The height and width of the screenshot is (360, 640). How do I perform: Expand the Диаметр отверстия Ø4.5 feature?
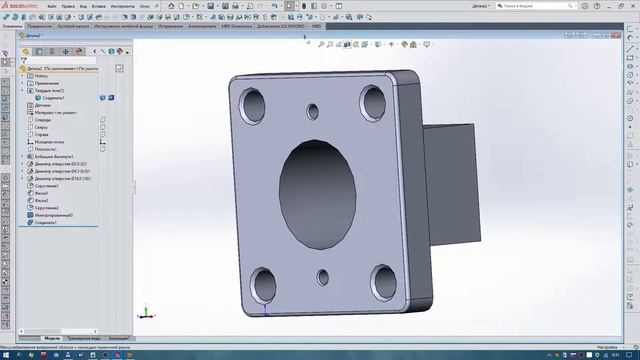[x=22, y=171]
